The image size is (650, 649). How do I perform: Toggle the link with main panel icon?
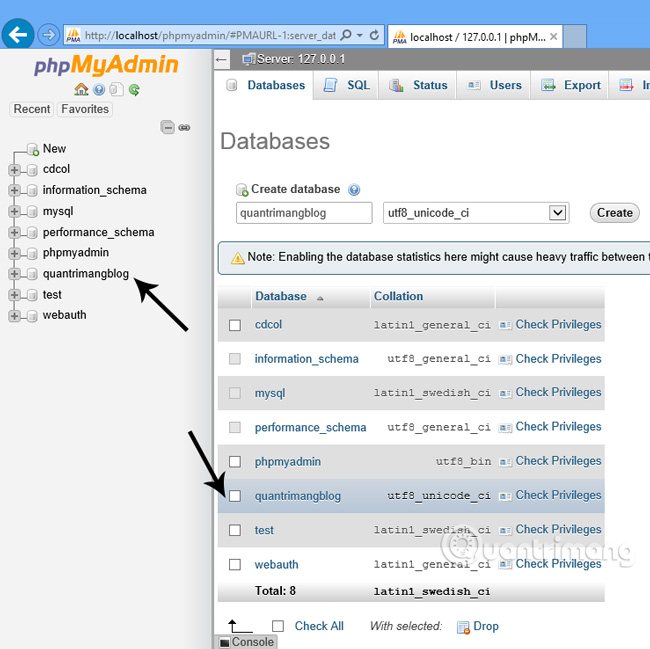(x=184, y=128)
